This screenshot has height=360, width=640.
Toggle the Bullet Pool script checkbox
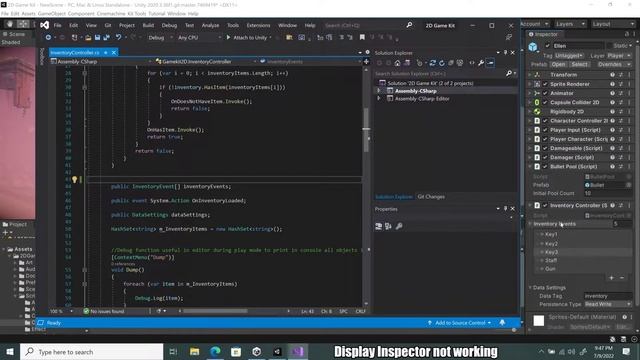click(x=545, y=167)
